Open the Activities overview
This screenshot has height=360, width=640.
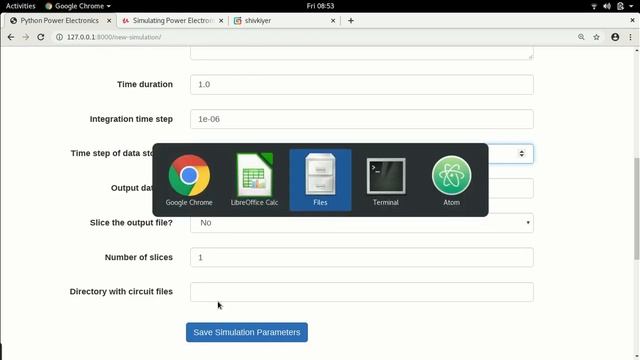pyautogui.click(x=20, y=6)
